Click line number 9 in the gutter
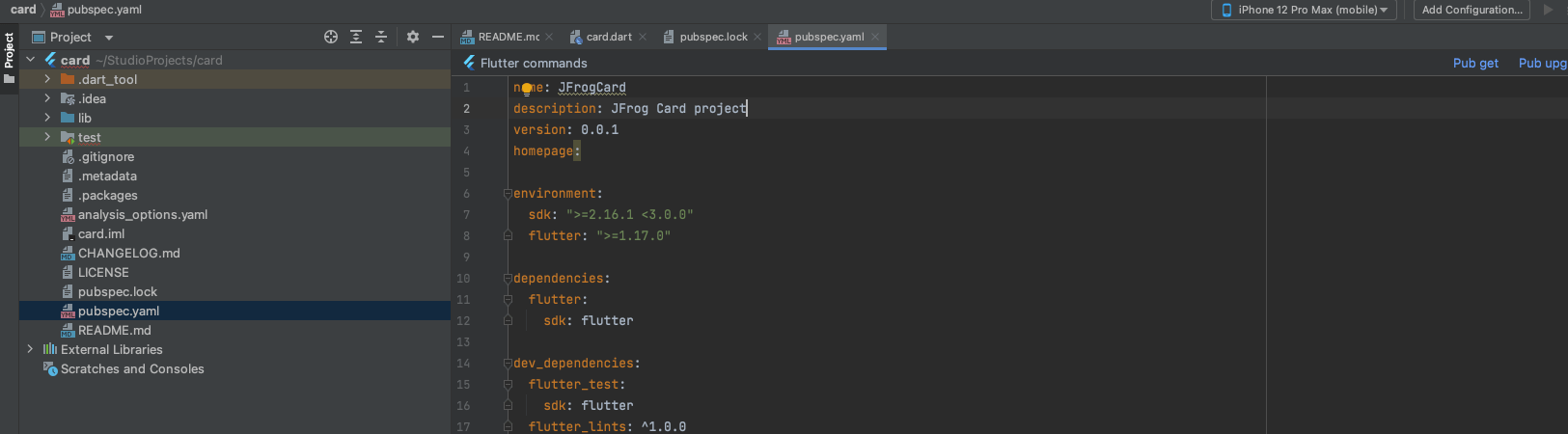Image resolution: width=1568 pixels, height=434 pixels. (466, 257)
